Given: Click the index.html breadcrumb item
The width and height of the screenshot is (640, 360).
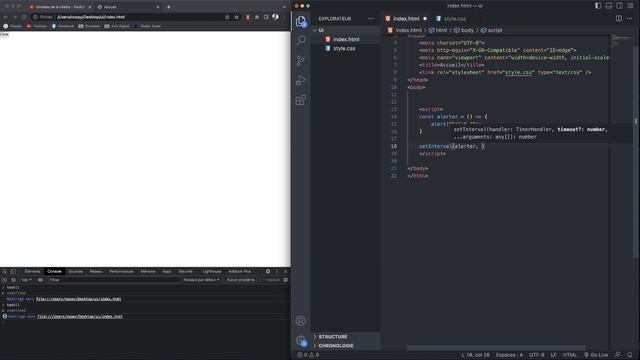Looking at the screenshot, I should click(x=405, y=30).
